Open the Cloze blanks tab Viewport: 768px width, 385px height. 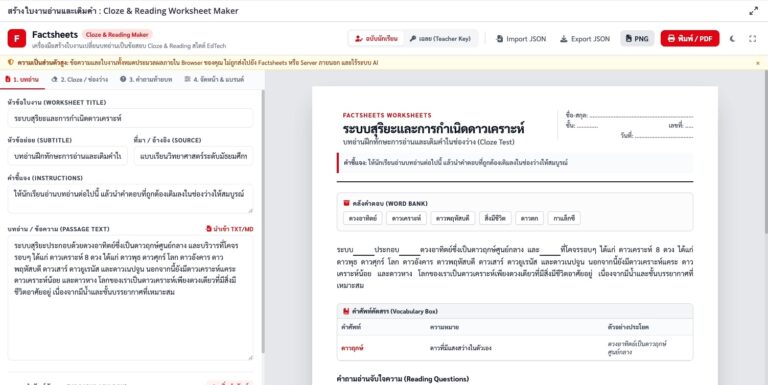(x=79, y=79)
